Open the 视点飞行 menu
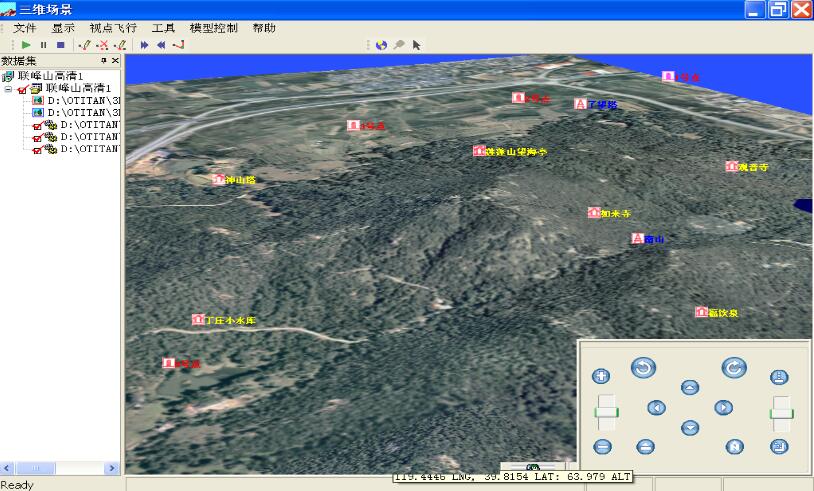 tap(112, 28)
